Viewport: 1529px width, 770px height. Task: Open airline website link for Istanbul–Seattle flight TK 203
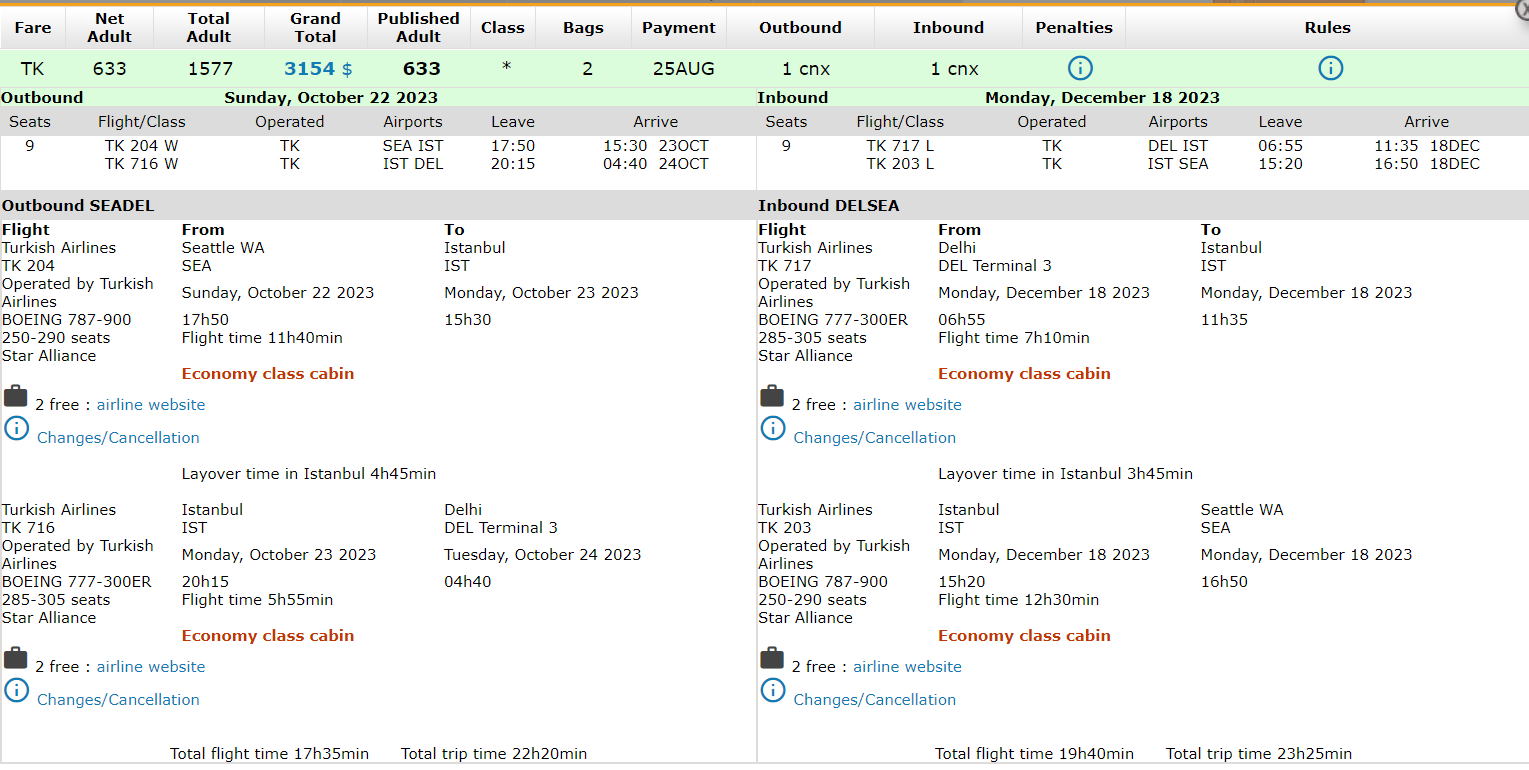pos(907,667)
